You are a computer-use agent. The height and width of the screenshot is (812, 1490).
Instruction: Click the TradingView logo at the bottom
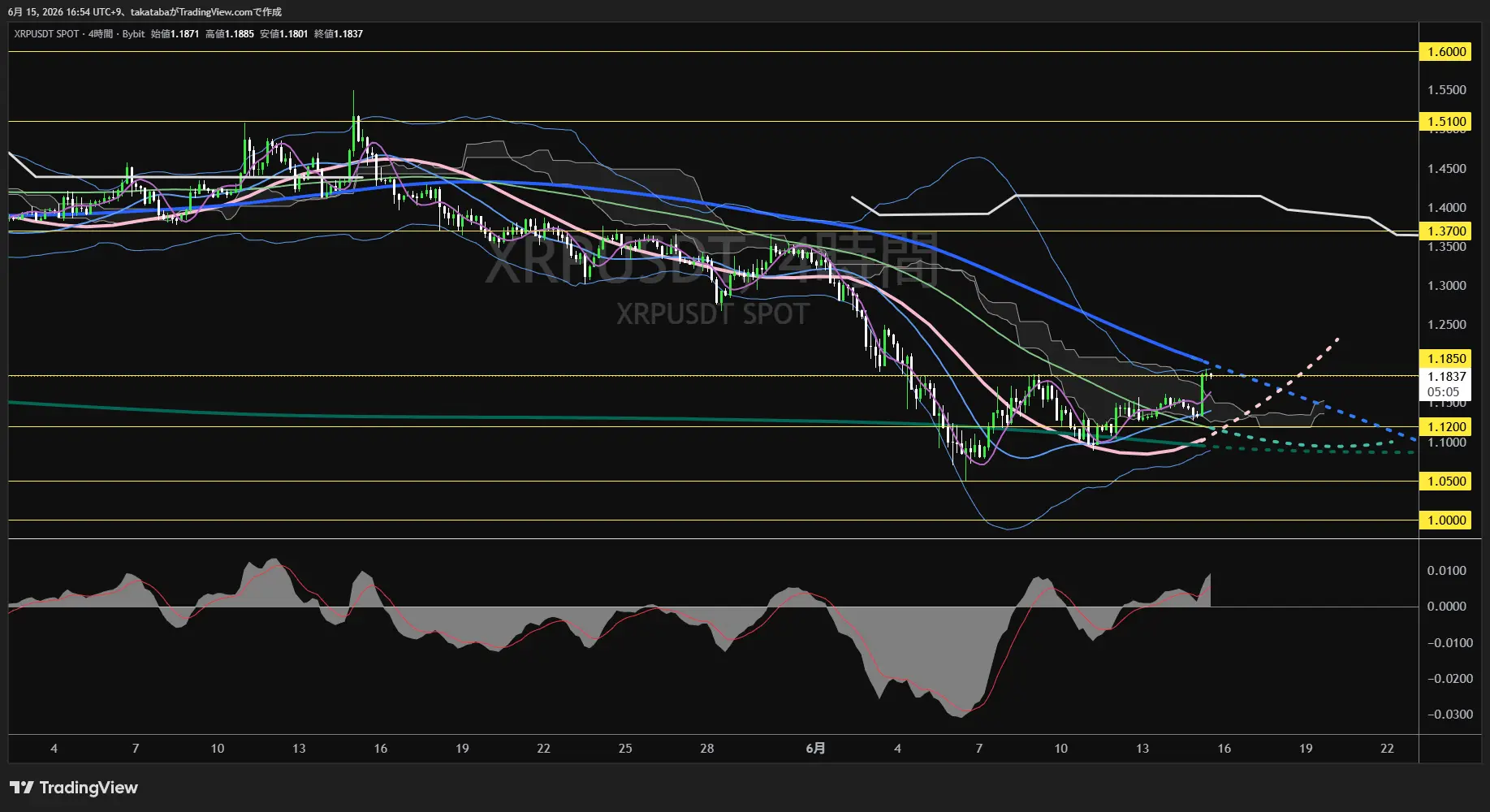pos(74,788)
